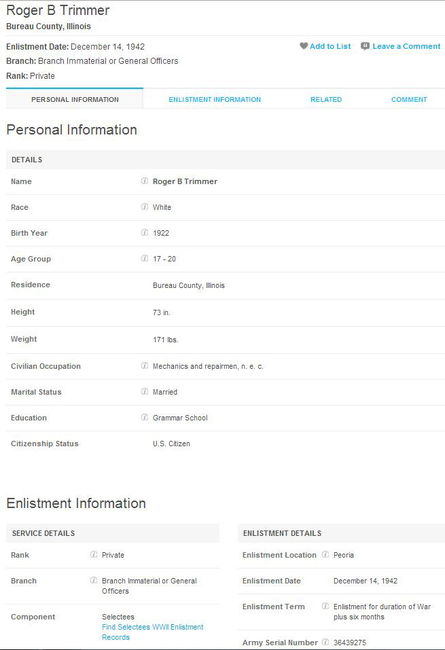Open the Birth Year info icon
The height and width of the screenshot is (650, 445).
(144, 232)
